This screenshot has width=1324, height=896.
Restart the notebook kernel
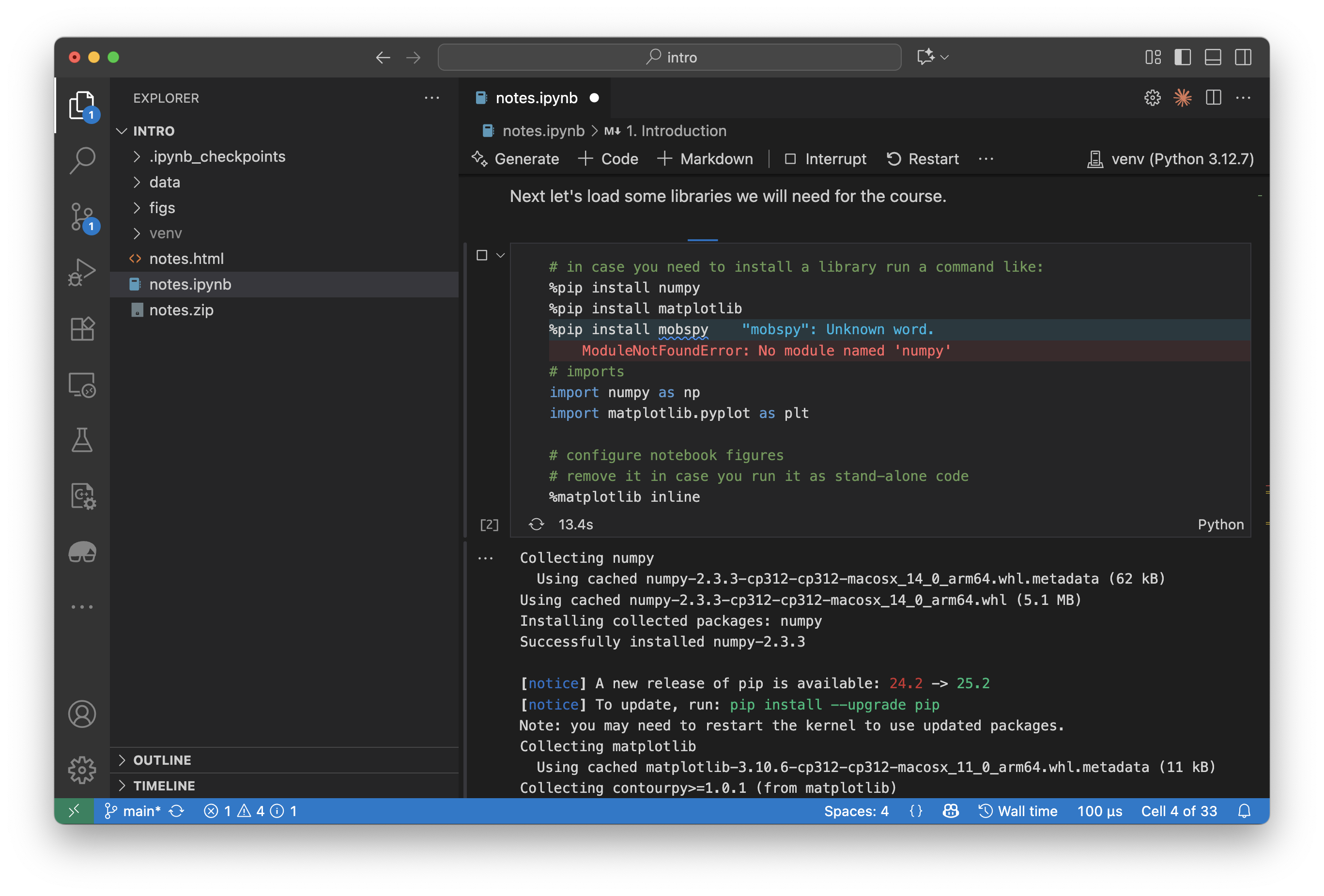click(922, 159)
